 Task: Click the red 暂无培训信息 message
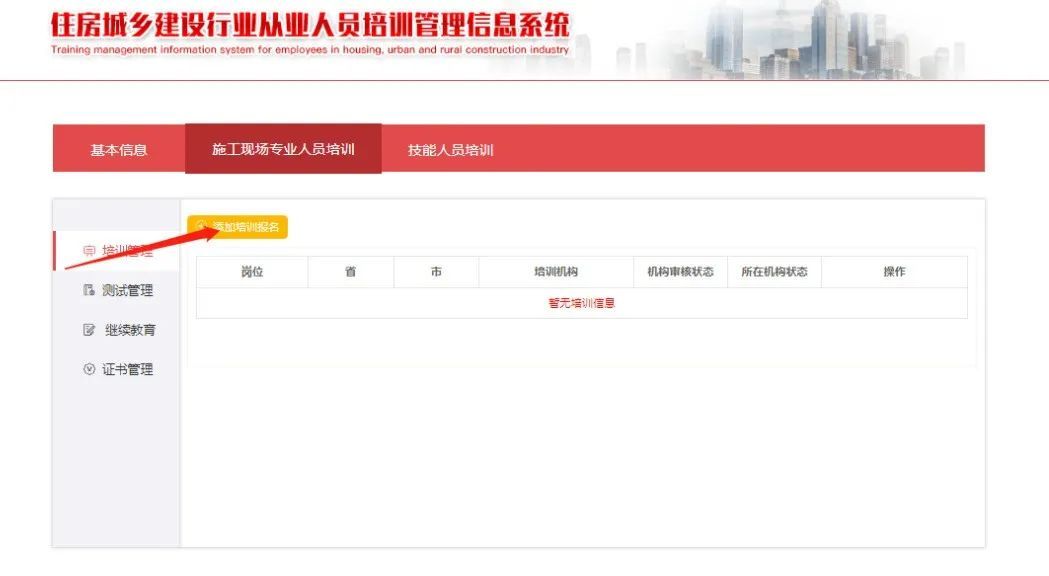[x=581, y=303]
